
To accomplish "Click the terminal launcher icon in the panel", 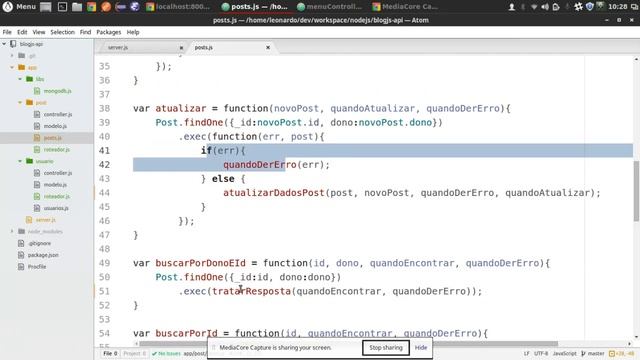I will pos(62,7).
